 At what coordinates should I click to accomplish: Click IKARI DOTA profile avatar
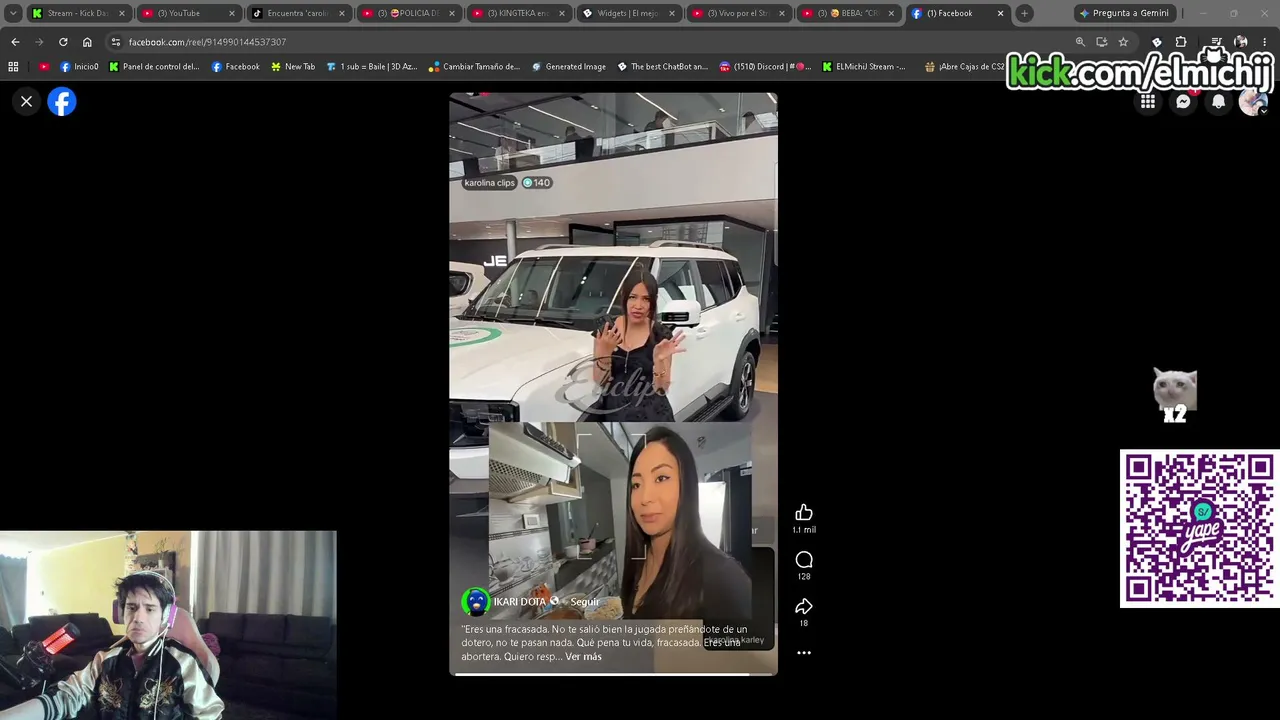pyautogui.click(x=475, y=602)
